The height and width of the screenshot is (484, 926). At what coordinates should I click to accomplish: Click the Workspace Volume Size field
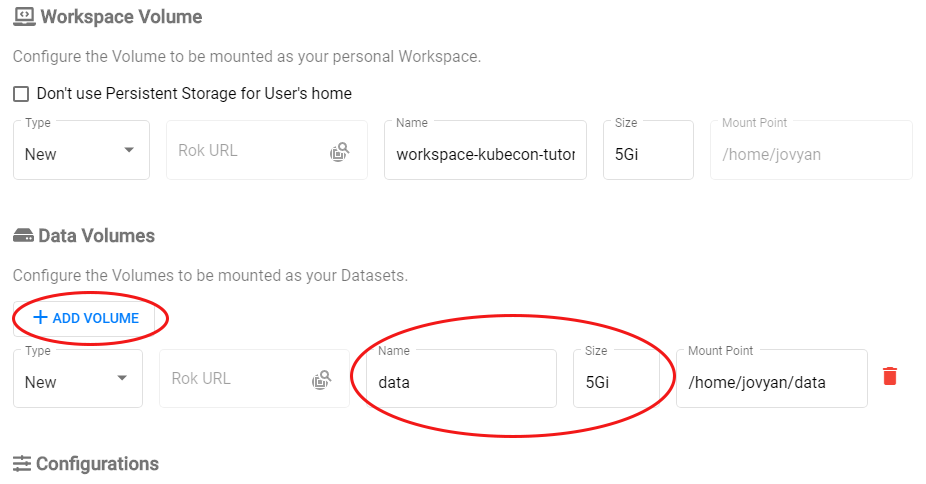647,154
